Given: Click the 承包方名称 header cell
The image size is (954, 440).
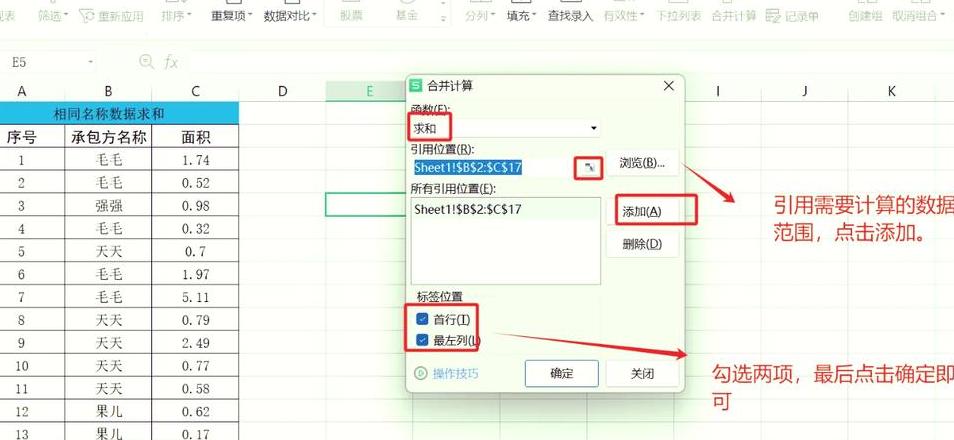Looking at the screenshot, I should point(108,137).
